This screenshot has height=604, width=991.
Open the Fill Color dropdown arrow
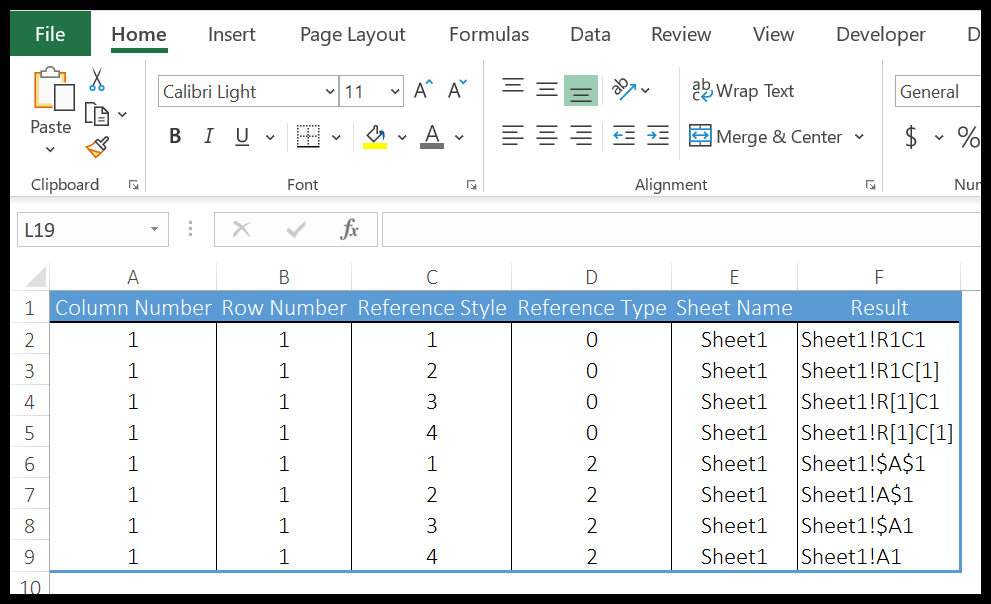401,137
